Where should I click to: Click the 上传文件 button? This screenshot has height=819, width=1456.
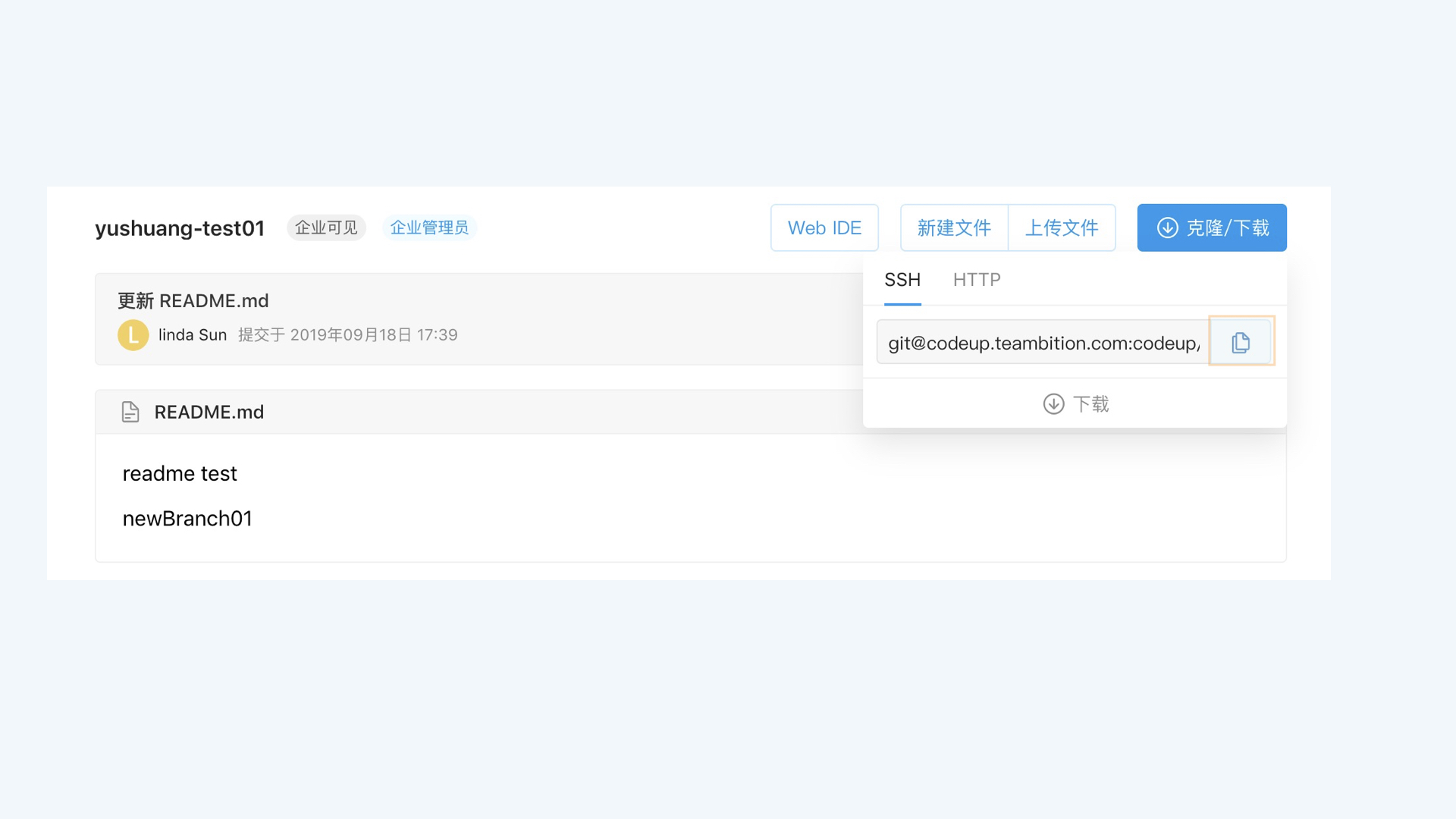click(1062, 227)
